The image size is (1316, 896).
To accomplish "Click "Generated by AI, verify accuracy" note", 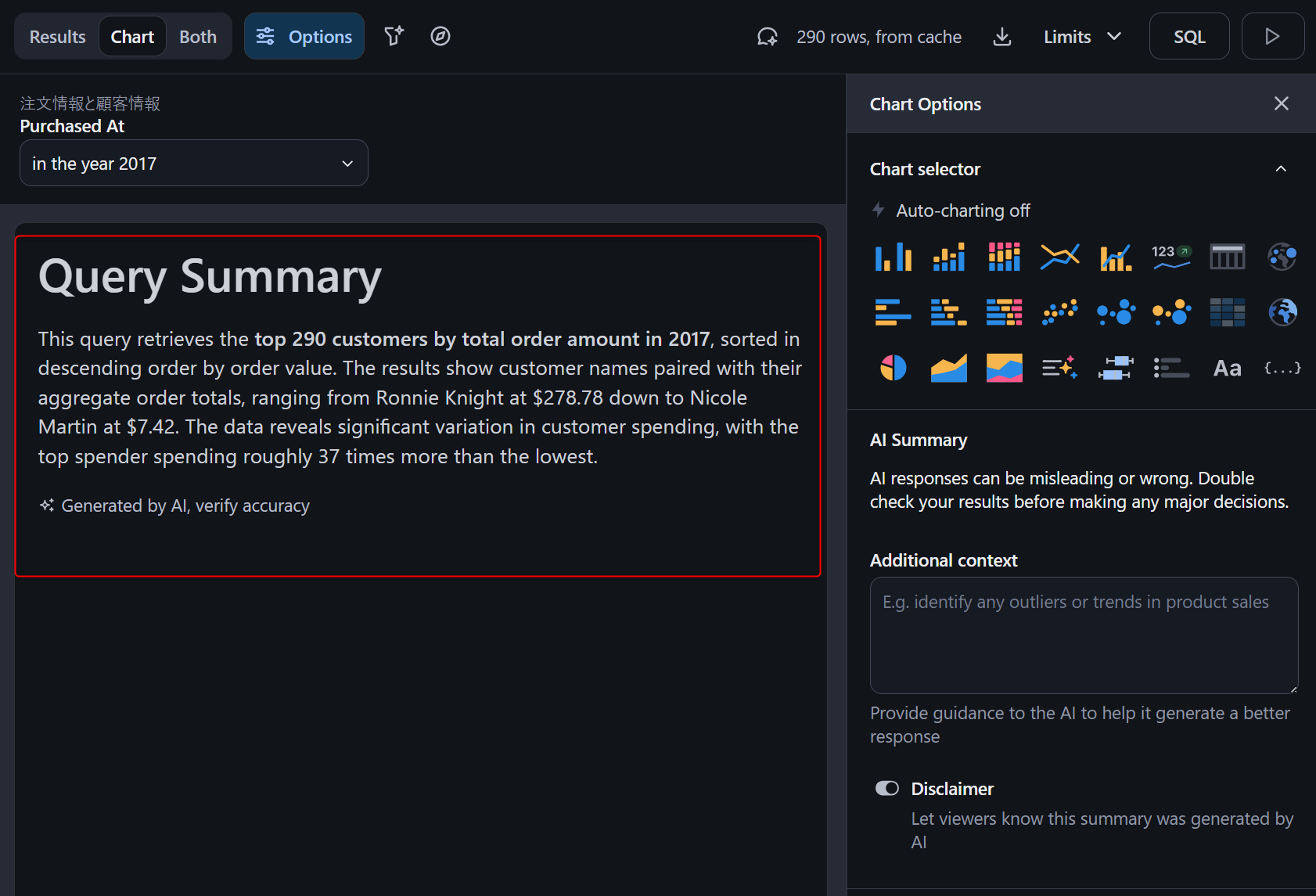I will pyautogui.click(x=174, y=506).
